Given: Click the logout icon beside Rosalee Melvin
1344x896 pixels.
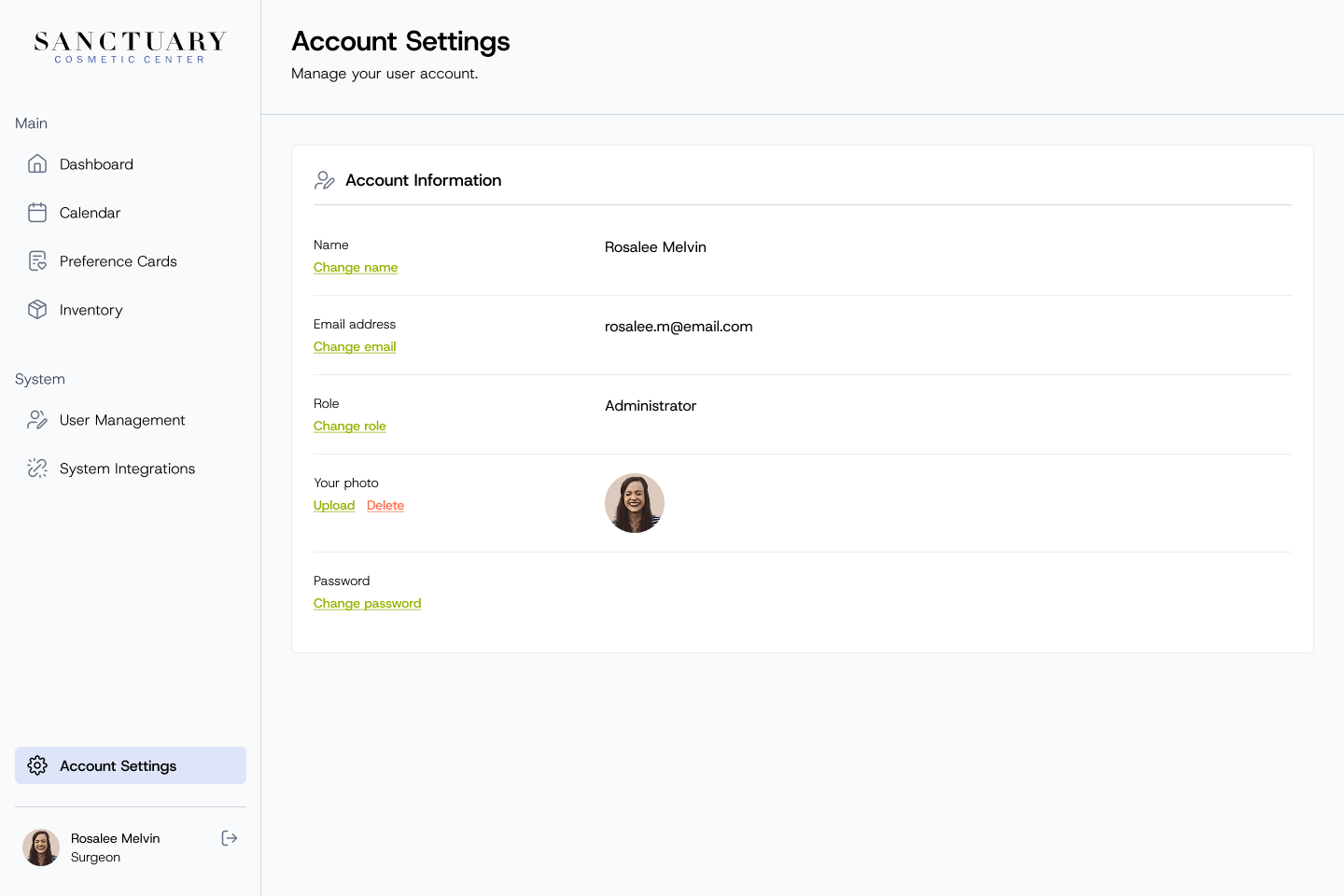Looking at the screenshot, I should tap(230, 838).
